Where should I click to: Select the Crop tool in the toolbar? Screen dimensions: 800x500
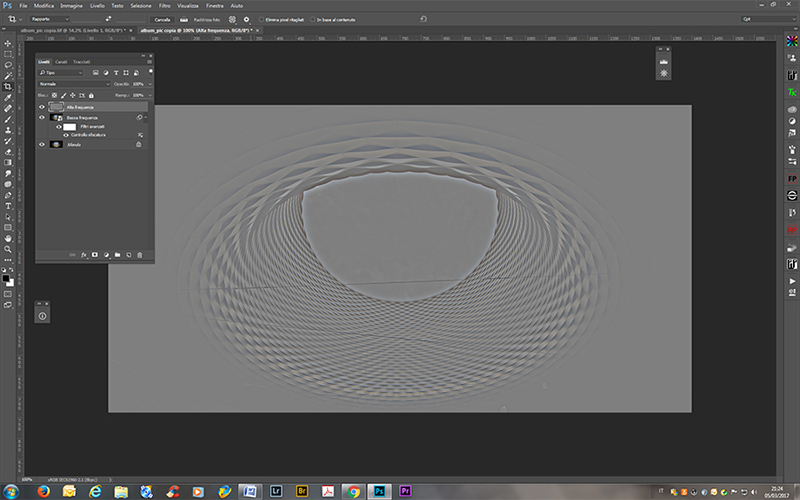click(x=8, y=86)
